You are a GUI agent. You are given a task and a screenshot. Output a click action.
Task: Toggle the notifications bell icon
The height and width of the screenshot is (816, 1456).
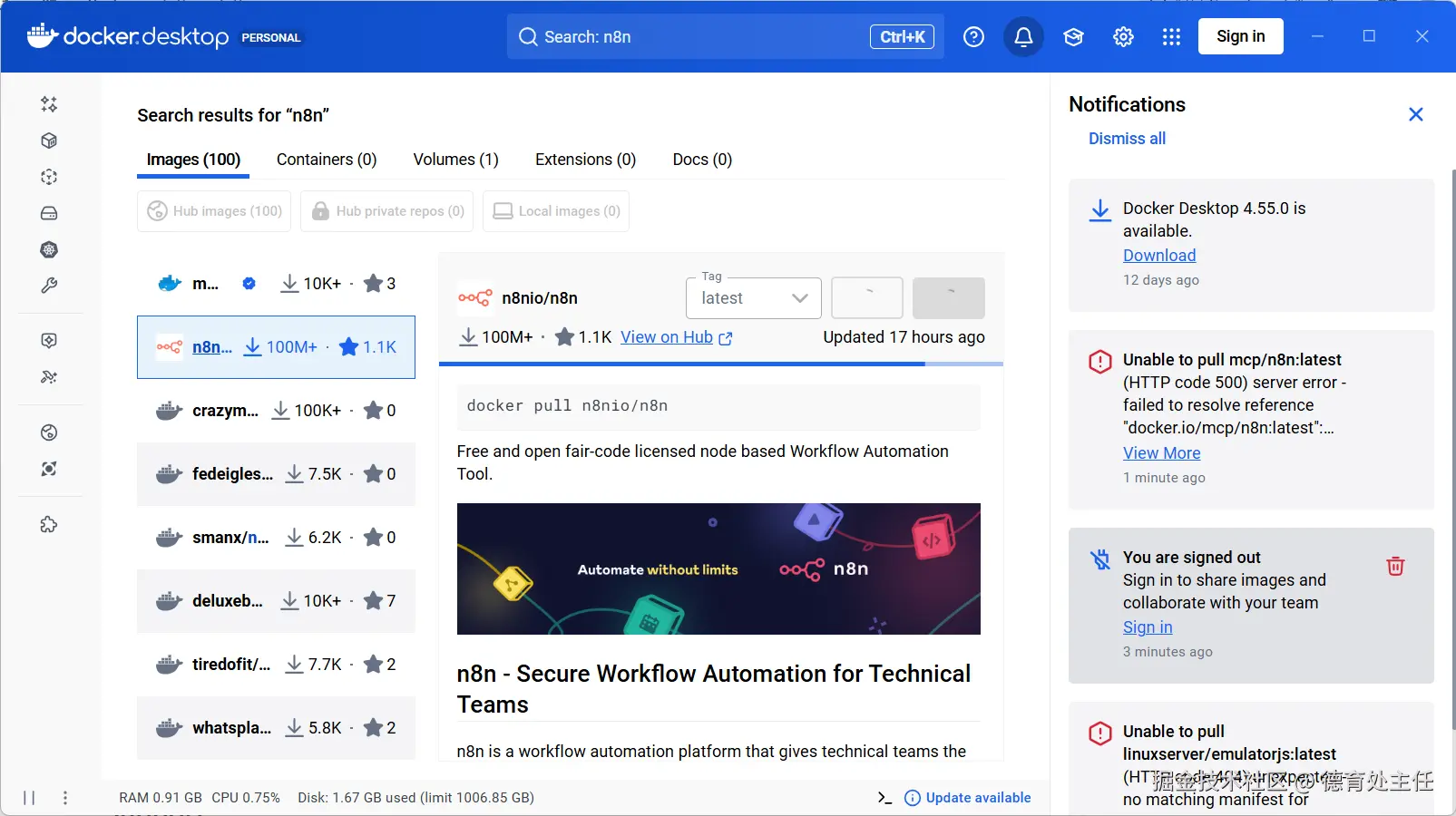[1023, 37]
